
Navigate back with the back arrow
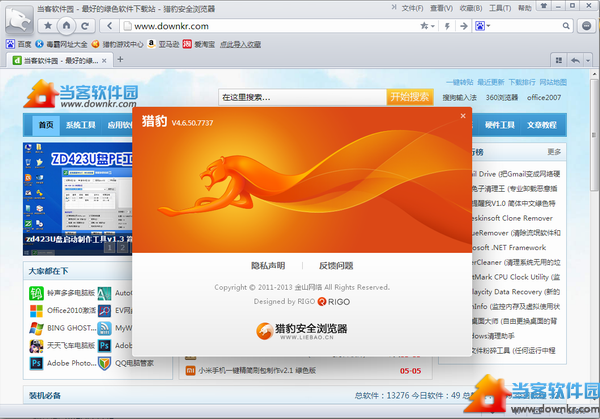[109, 26]
